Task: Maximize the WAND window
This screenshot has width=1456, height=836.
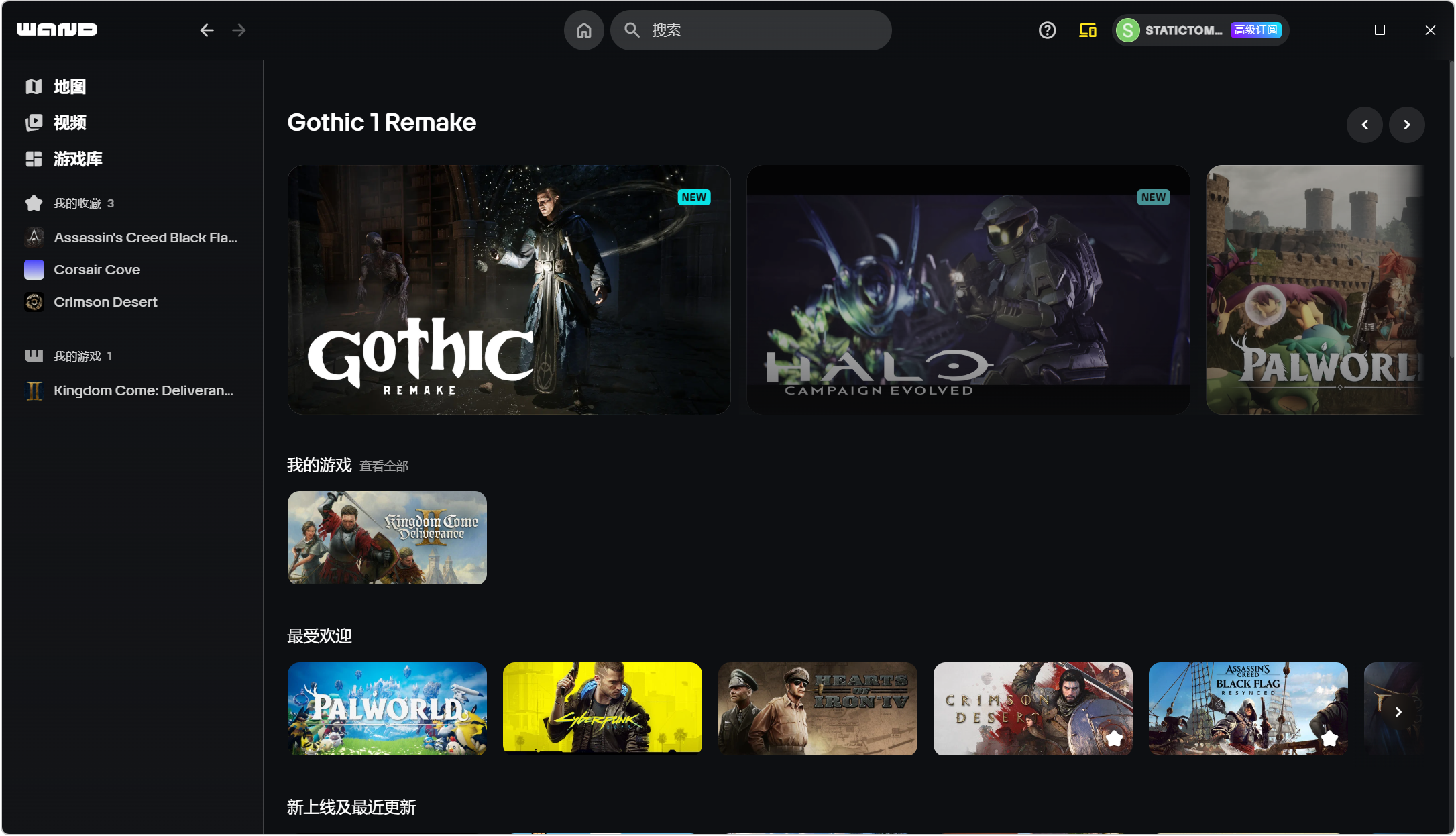Action: click(x=1380, y=30)
